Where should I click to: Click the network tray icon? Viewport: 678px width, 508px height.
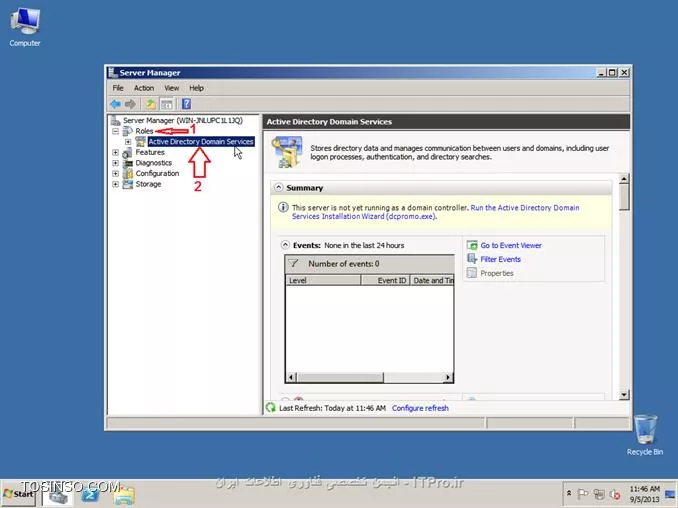coord(599,494)
